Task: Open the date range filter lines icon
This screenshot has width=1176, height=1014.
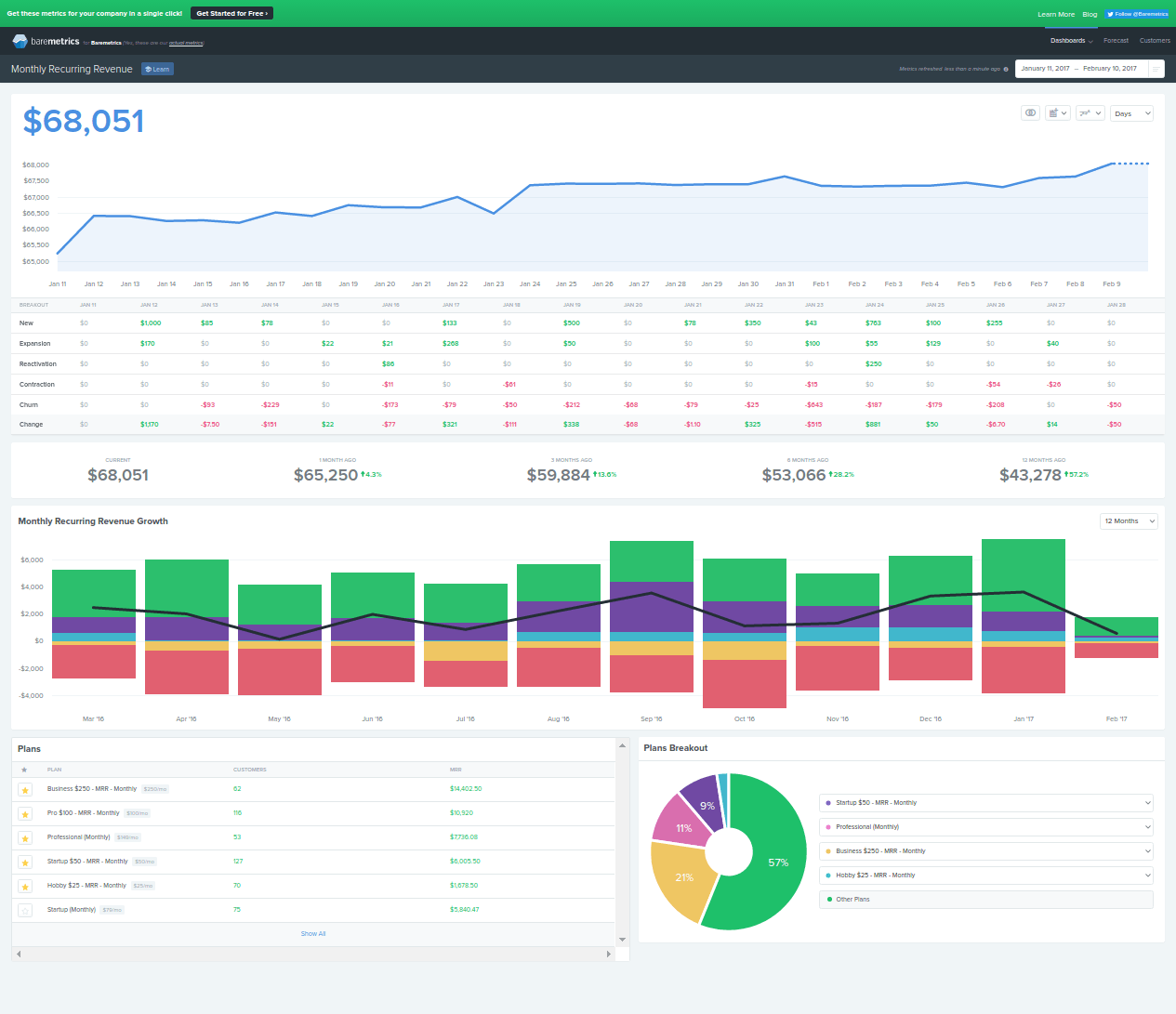Action: (x=1156, y=69)
